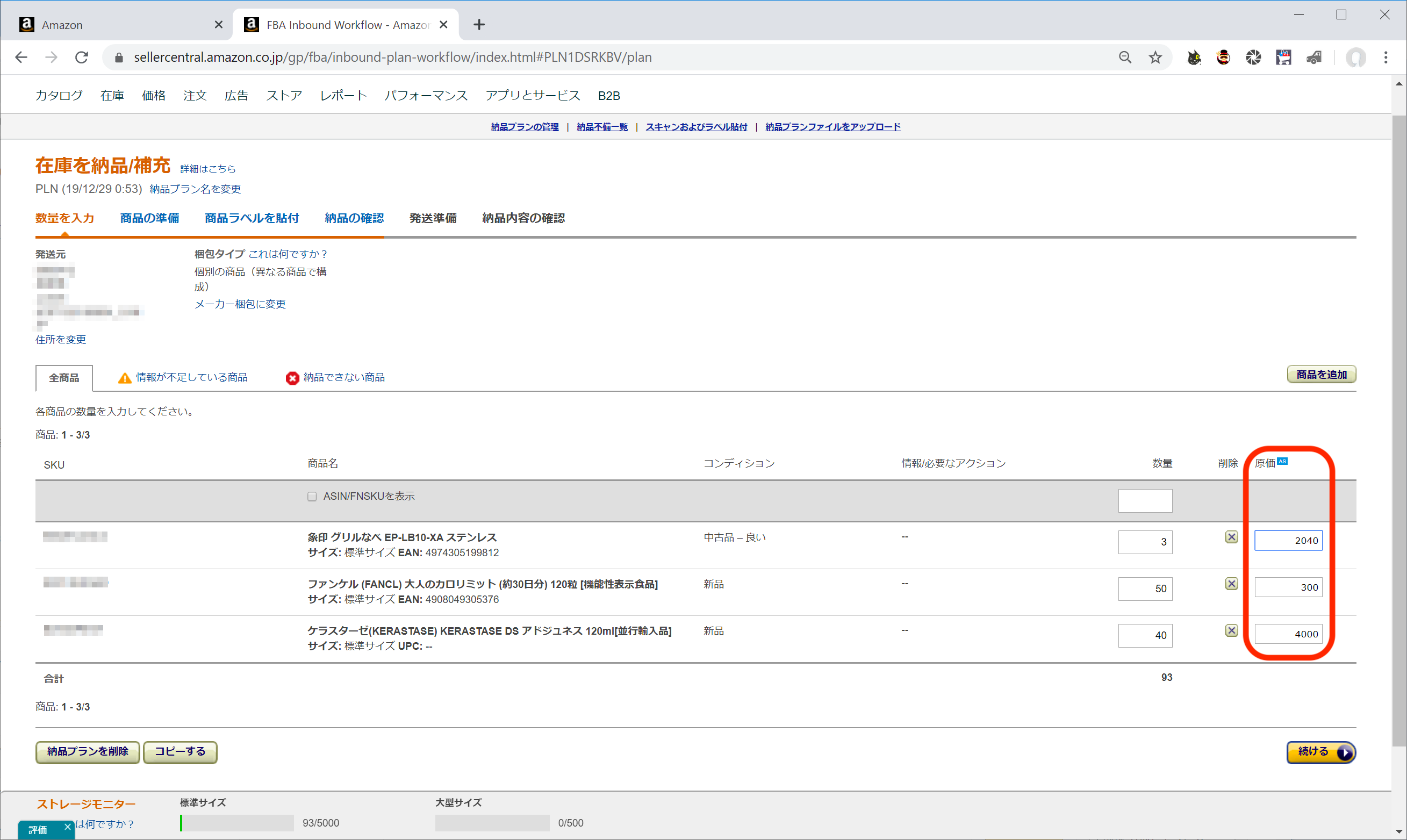Viewport: 1407px width, 840px height.
Task: Open a new browser tab
Action: (479, 24)
